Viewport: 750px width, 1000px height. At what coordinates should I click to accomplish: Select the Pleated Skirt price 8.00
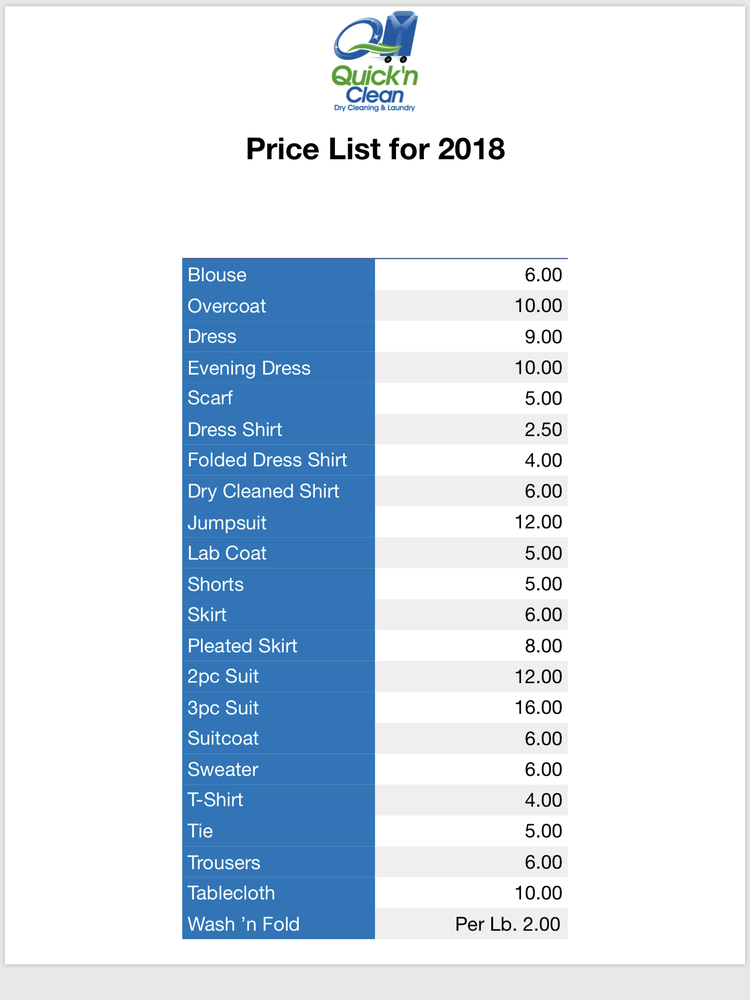tap(544, 646)
